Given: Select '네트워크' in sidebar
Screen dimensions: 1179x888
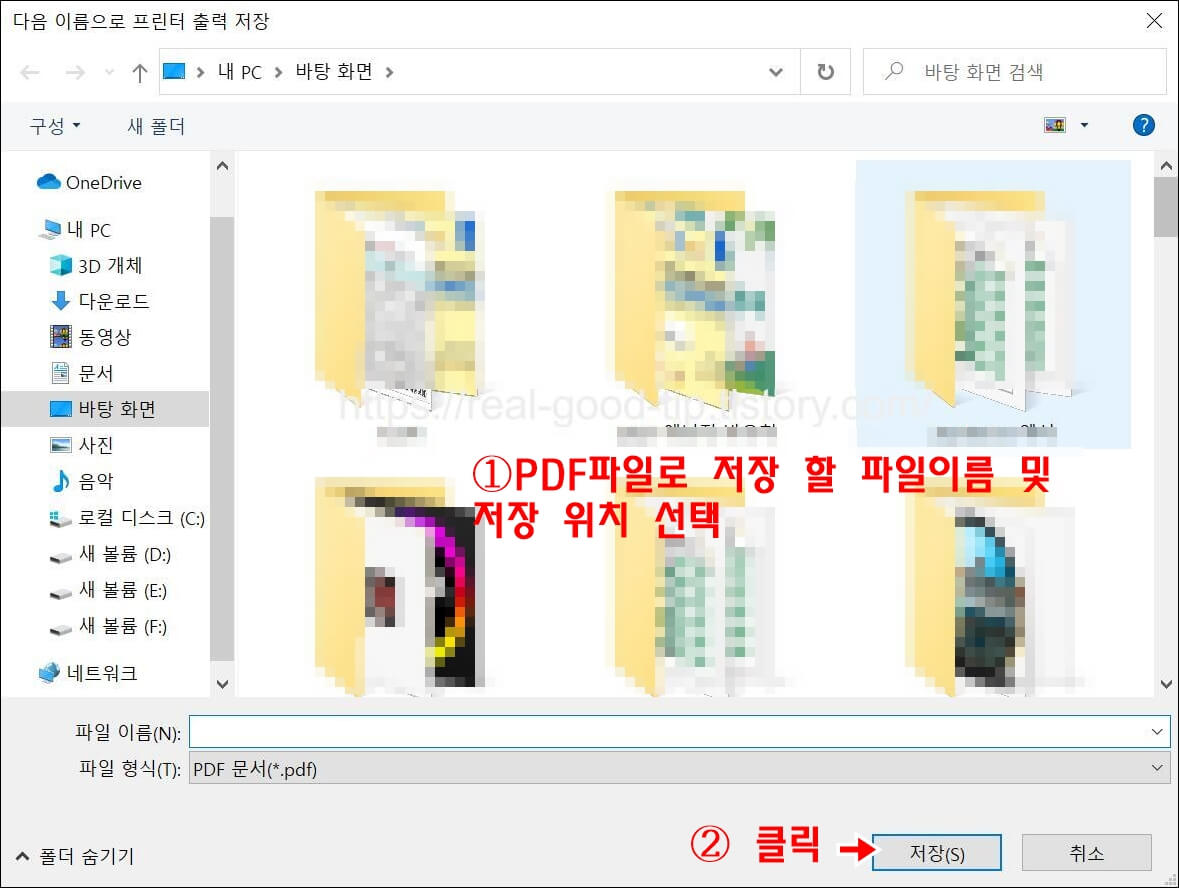Looking at the screenshot, I should tap(102, 673).
